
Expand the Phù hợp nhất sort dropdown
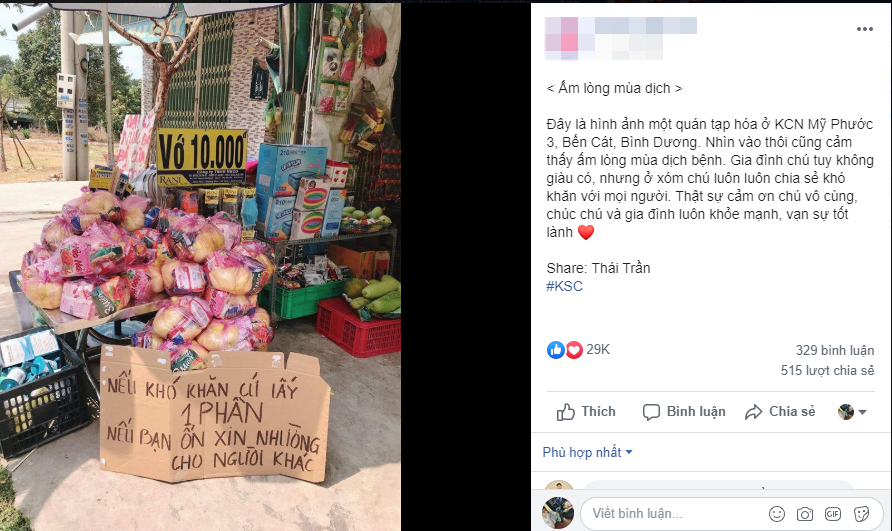coord(587,452)
